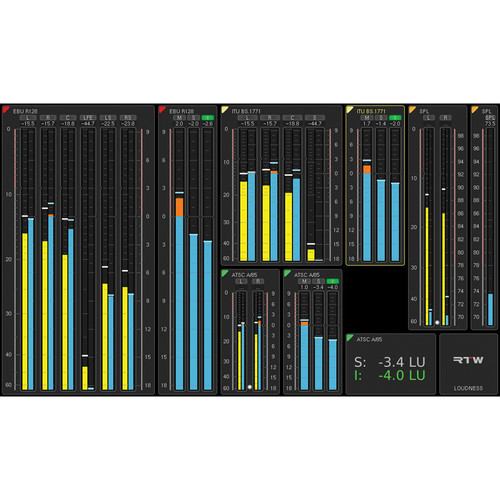Click the green corner triangle of the ATSC A85 L/R panel
Image resolution: width=500 pixels, height=500 pixels.
pos(224,273)
